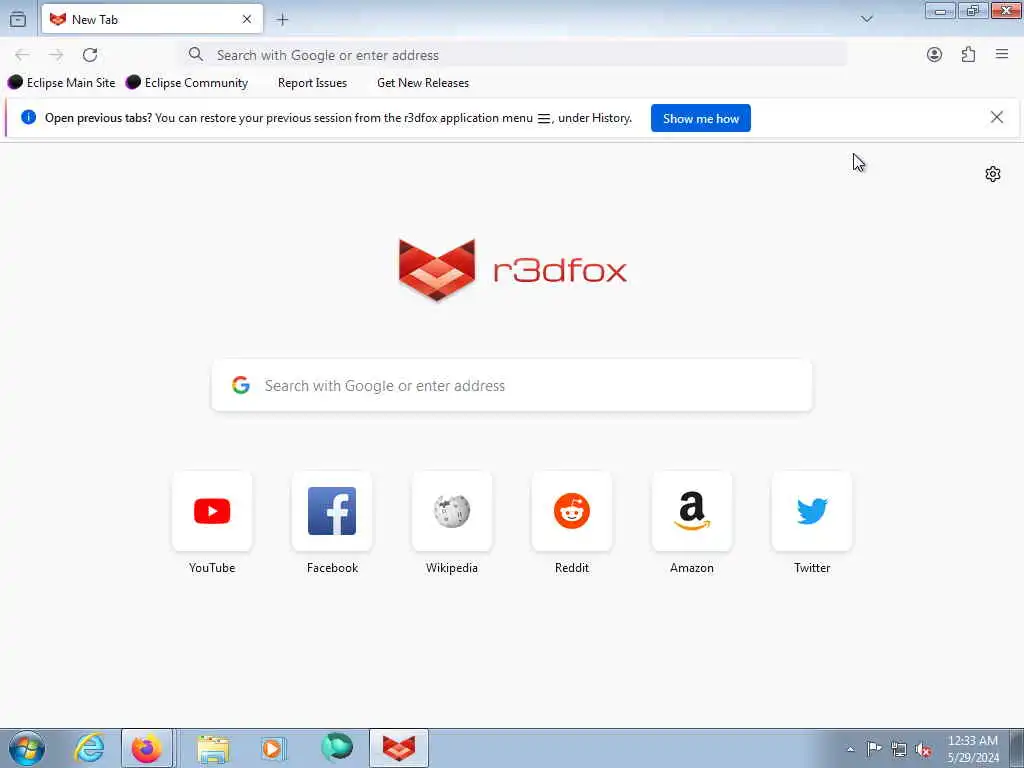The width and height of the screenshot is (1024, 768).
Task: Open the Amazon shortcut tile
Action: [692, 511]
